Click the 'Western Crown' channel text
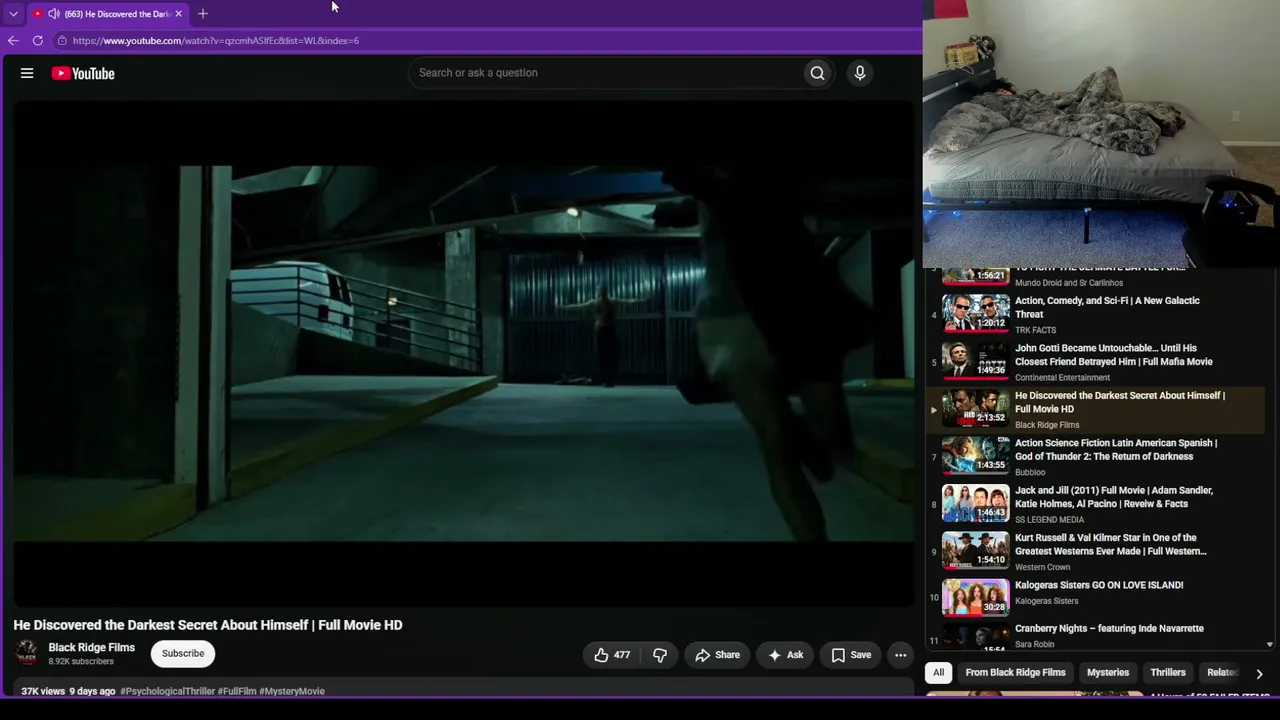Viewport: 1280px width, 720px height. (x=1042, y=567)
